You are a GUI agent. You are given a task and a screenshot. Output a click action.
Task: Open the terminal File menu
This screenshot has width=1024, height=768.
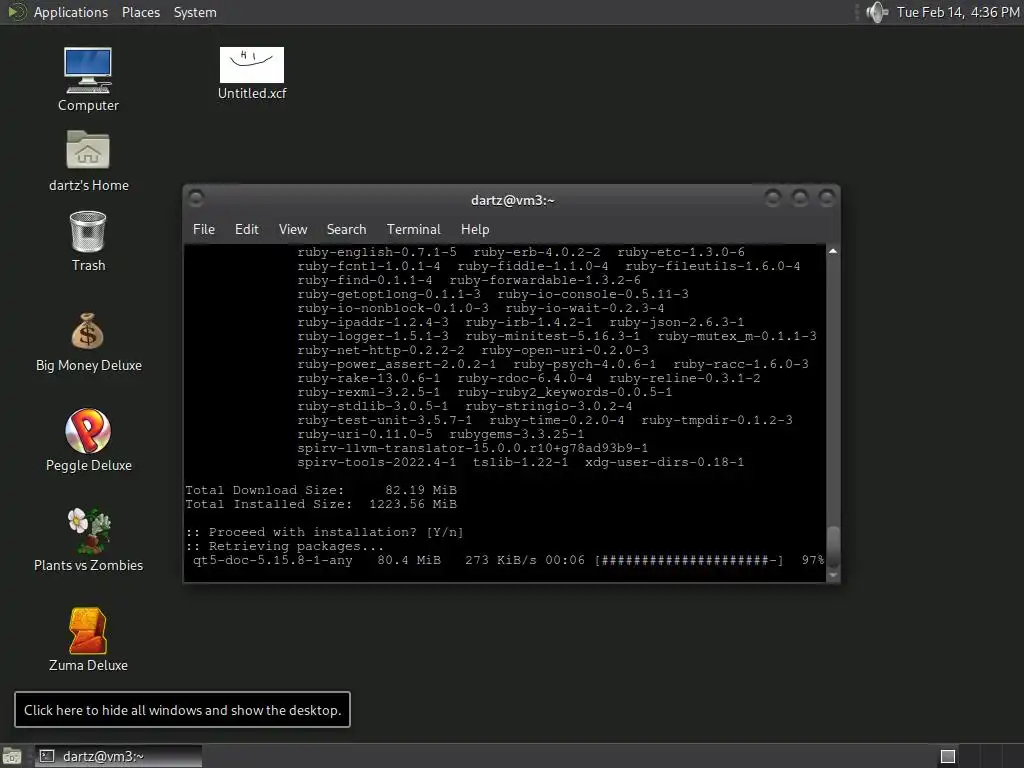tap(204, 229)
